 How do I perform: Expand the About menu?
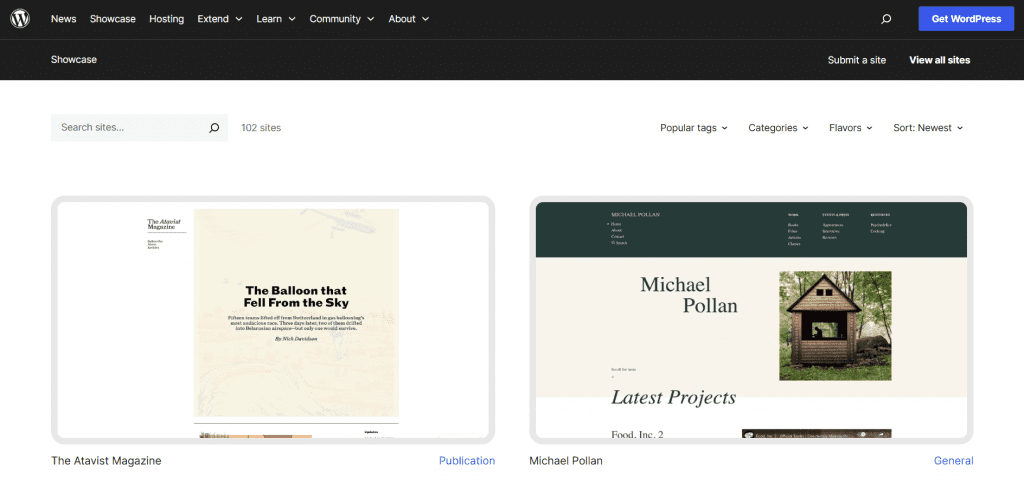click(409, 19)
